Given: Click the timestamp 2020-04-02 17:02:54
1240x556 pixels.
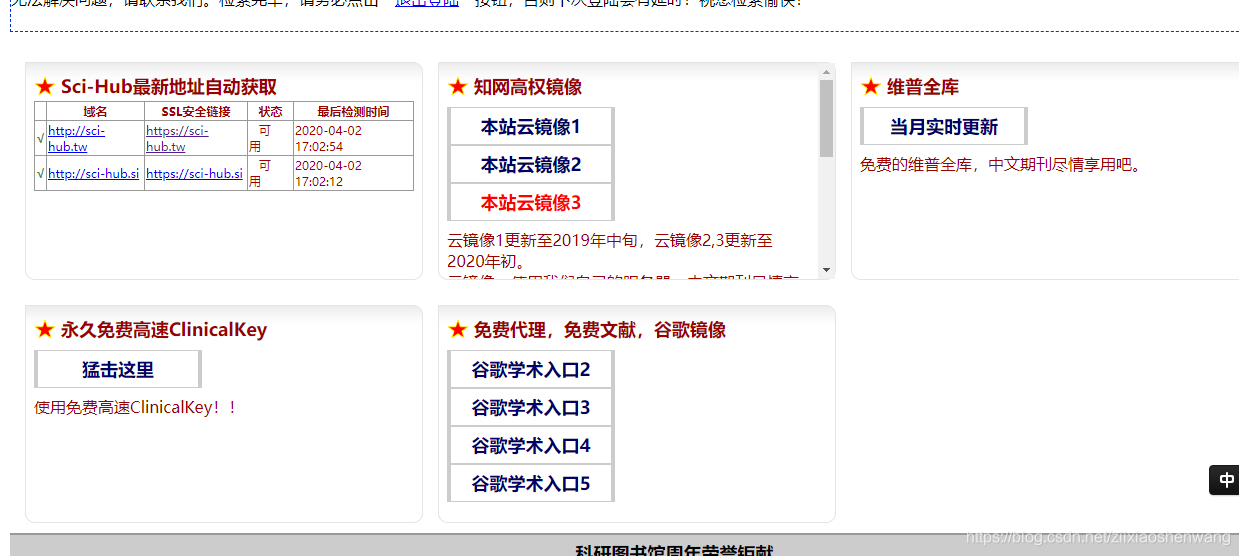Looking at the screenshot, I should coord(329,138).
